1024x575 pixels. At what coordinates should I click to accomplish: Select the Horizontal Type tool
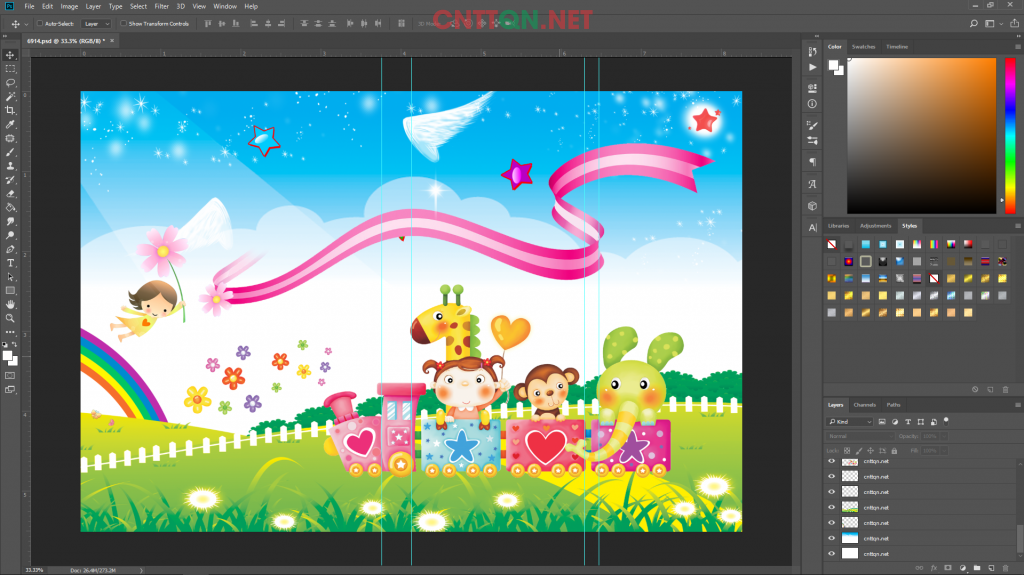point(10,263)
